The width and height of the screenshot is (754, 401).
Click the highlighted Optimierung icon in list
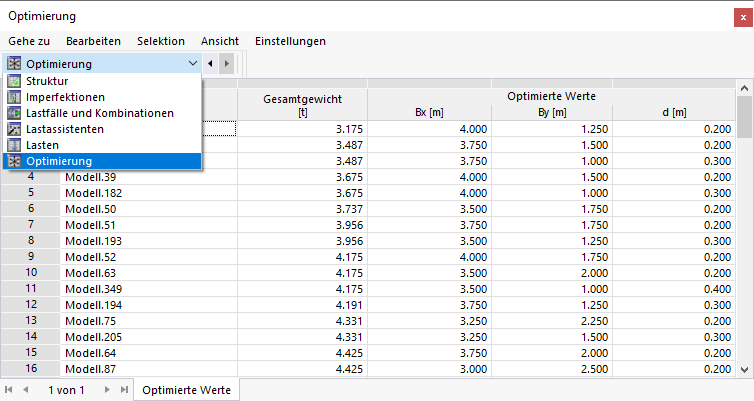[x=14, y=161]
